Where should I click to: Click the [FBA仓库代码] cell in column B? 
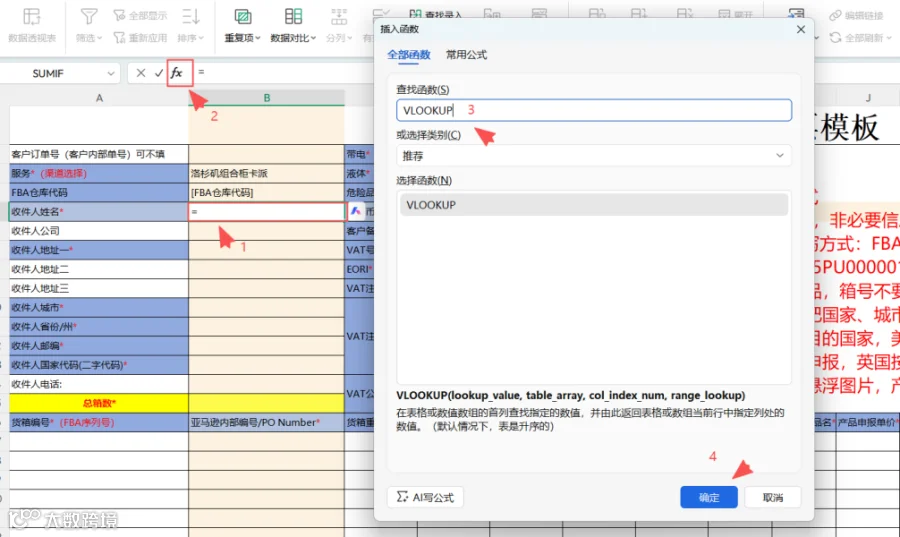[267, 192]
